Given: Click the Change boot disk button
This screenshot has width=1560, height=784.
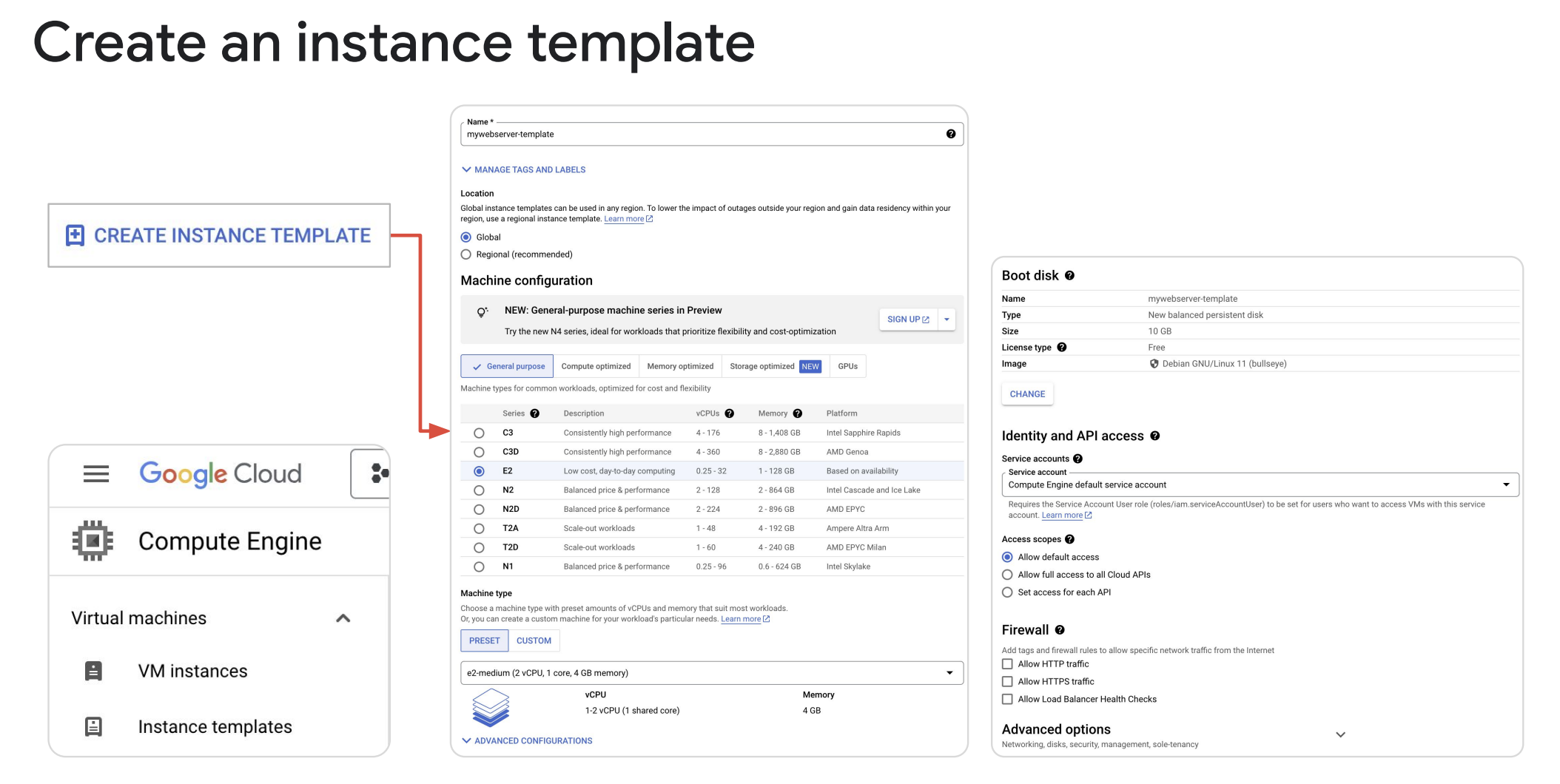Looking at the screenshot, I should point(1027,394).
